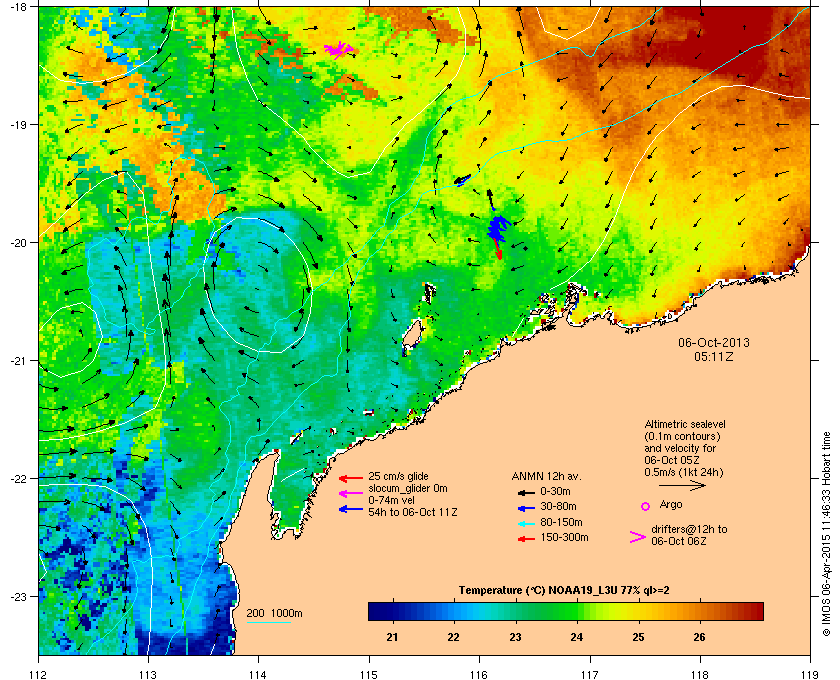840x680 pixels.
Task: Click the blue 30-80m ANMN legend arrow
Action: [527, 507]
